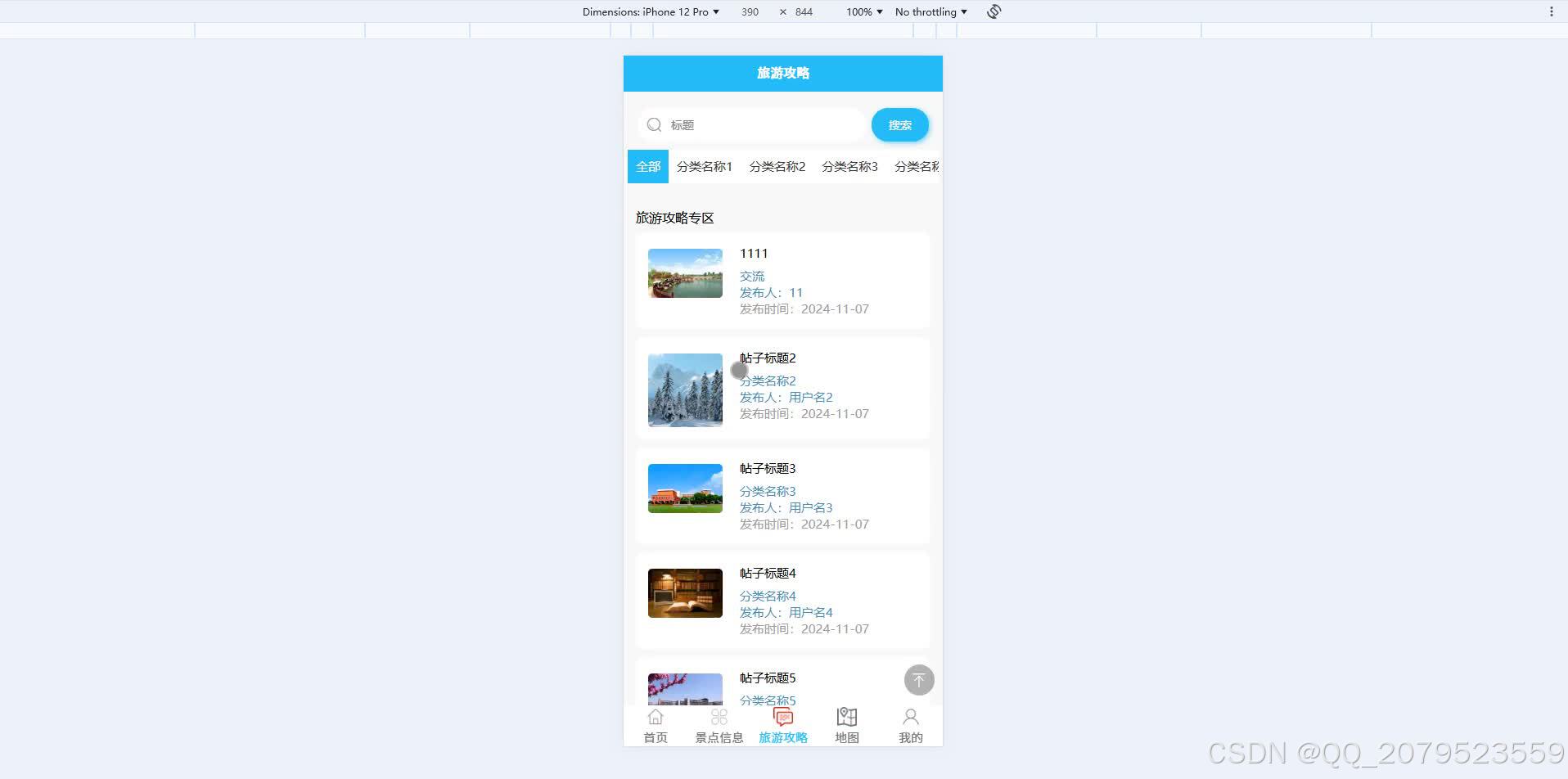Select the 分类名称3 category tab
The image size is (1568, 779).
[849, 166]
